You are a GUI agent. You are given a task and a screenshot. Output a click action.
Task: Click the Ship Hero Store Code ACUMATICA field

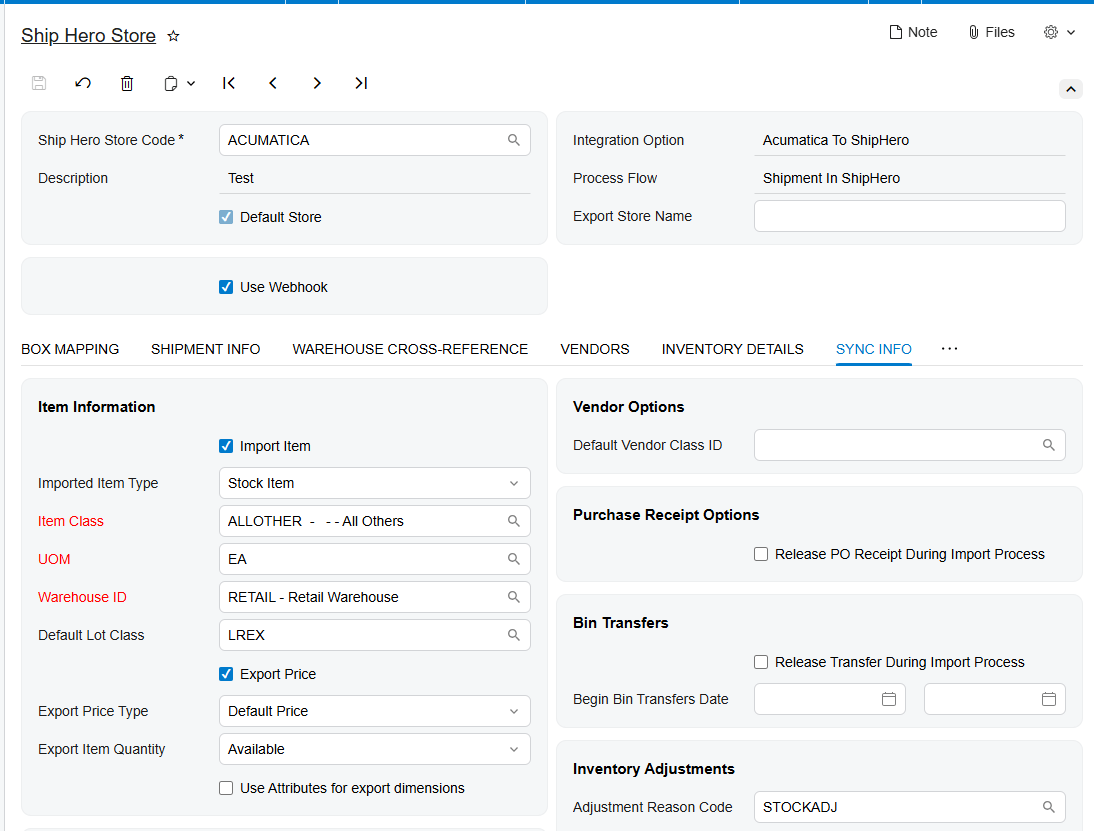tap(375, 140)
